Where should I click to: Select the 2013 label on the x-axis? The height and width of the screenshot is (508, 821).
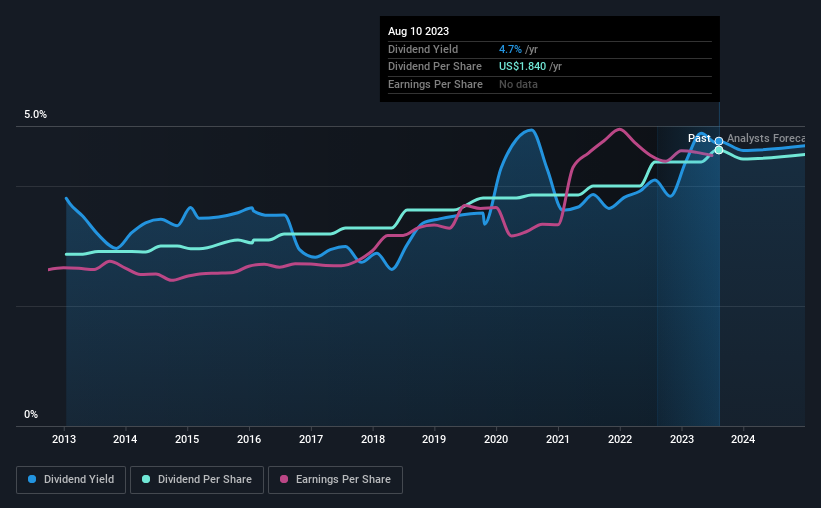[x=64, y=439]
